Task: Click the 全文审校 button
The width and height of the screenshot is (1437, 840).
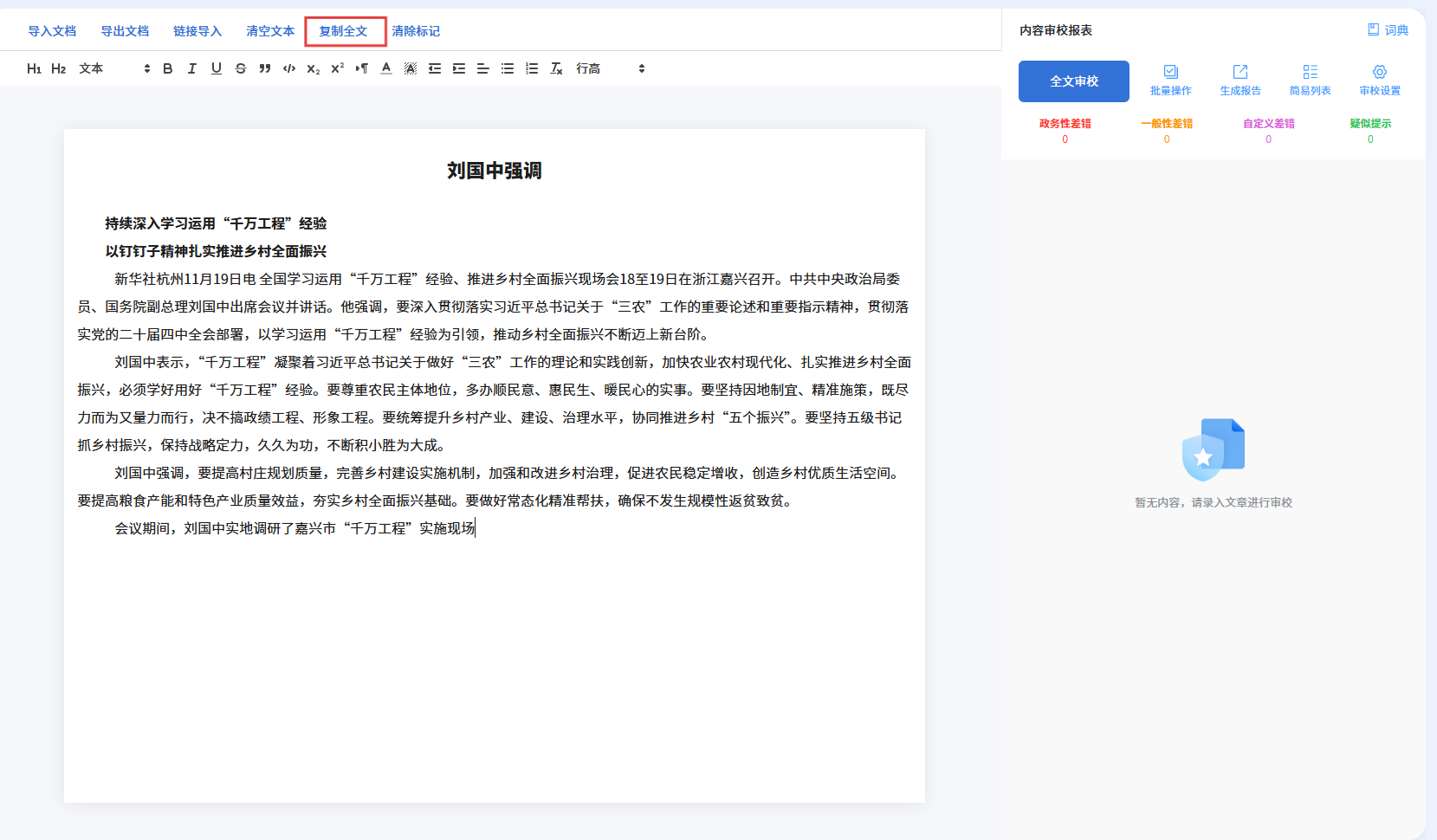Action: pyautogui.click(x=1074, y=81)
